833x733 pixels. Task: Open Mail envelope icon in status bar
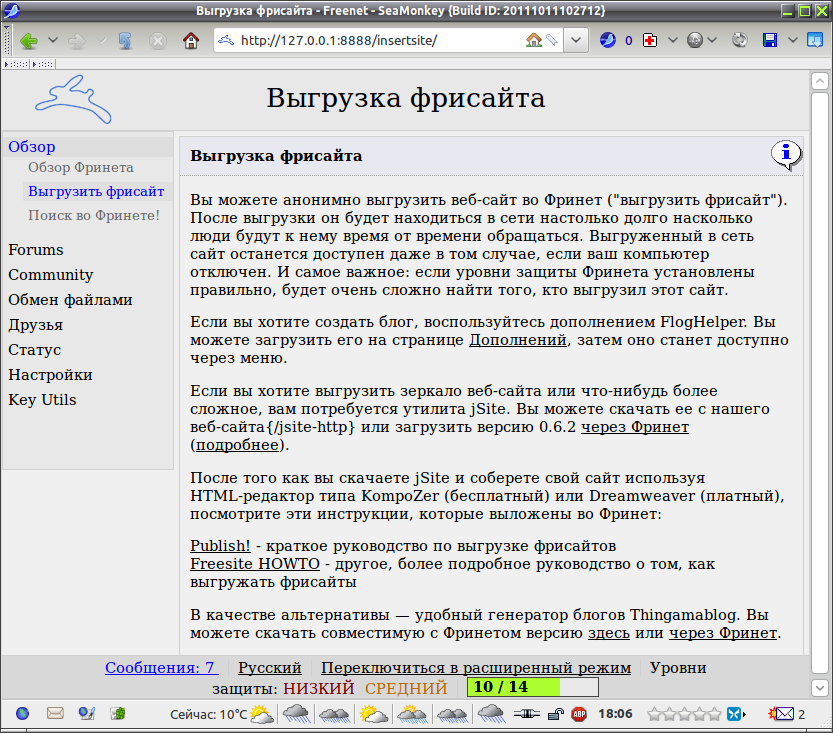coord(55,713)
